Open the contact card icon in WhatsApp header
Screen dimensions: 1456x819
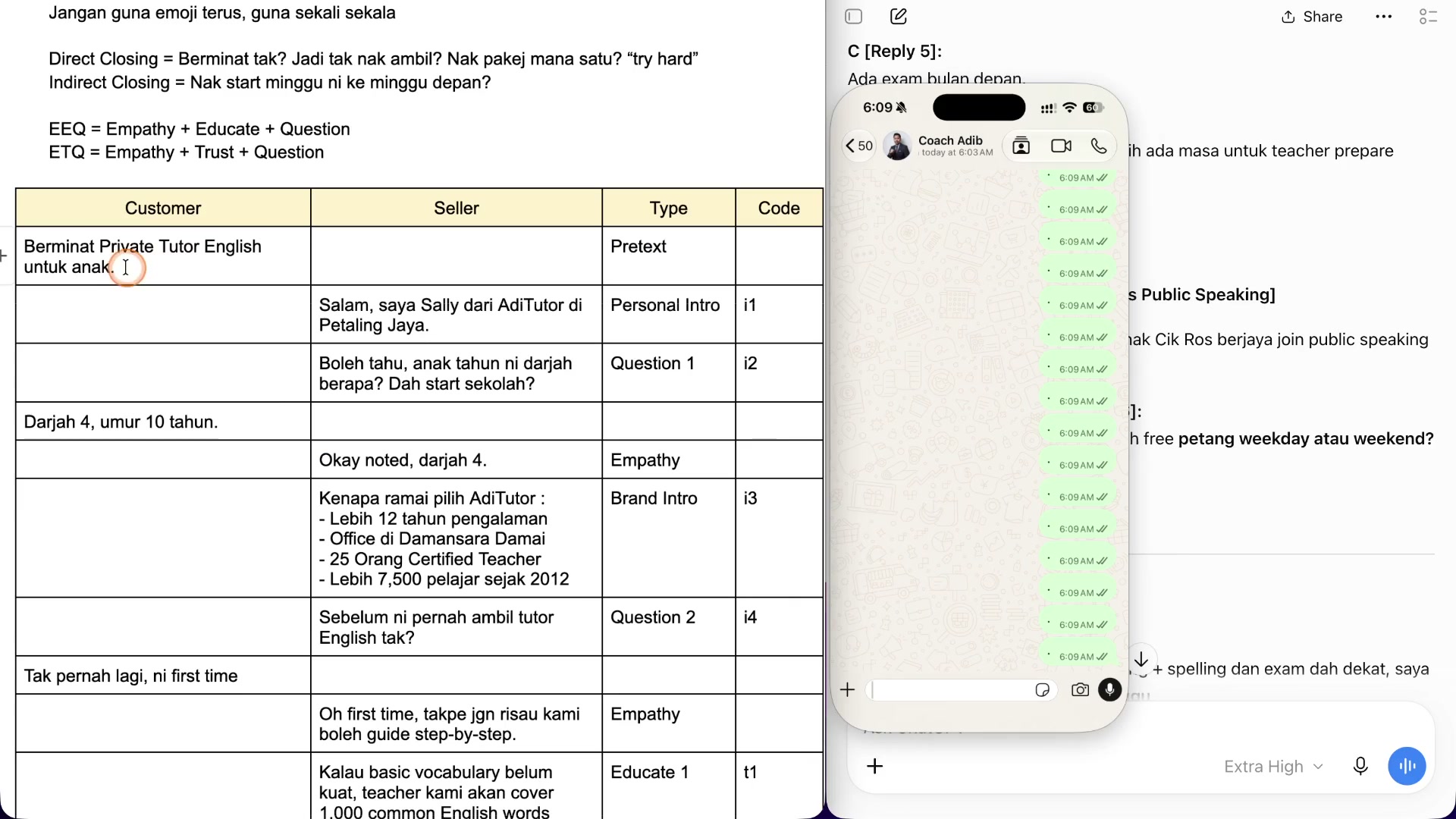coord(1021,146)
